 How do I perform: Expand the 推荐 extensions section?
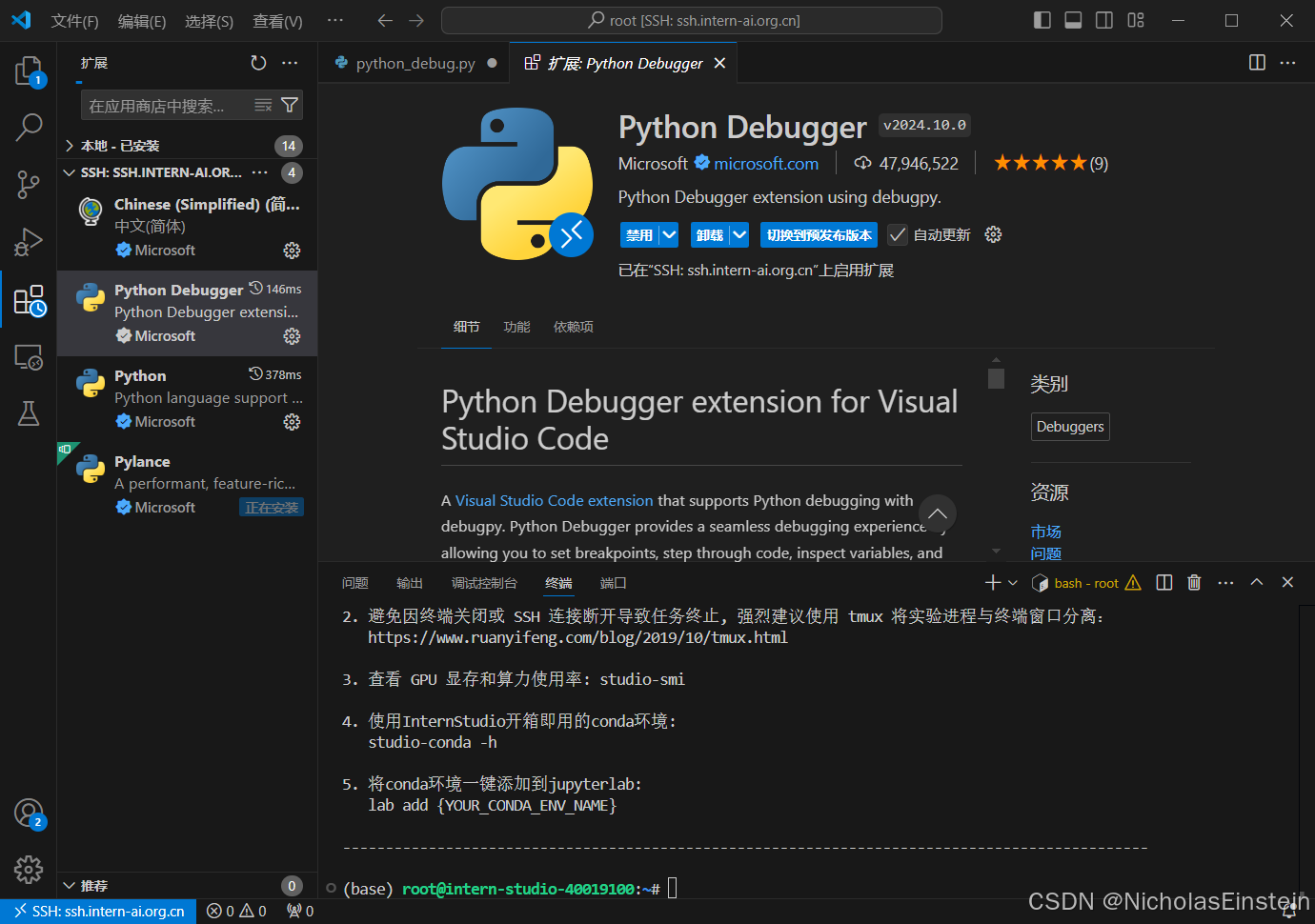(68, 885)
